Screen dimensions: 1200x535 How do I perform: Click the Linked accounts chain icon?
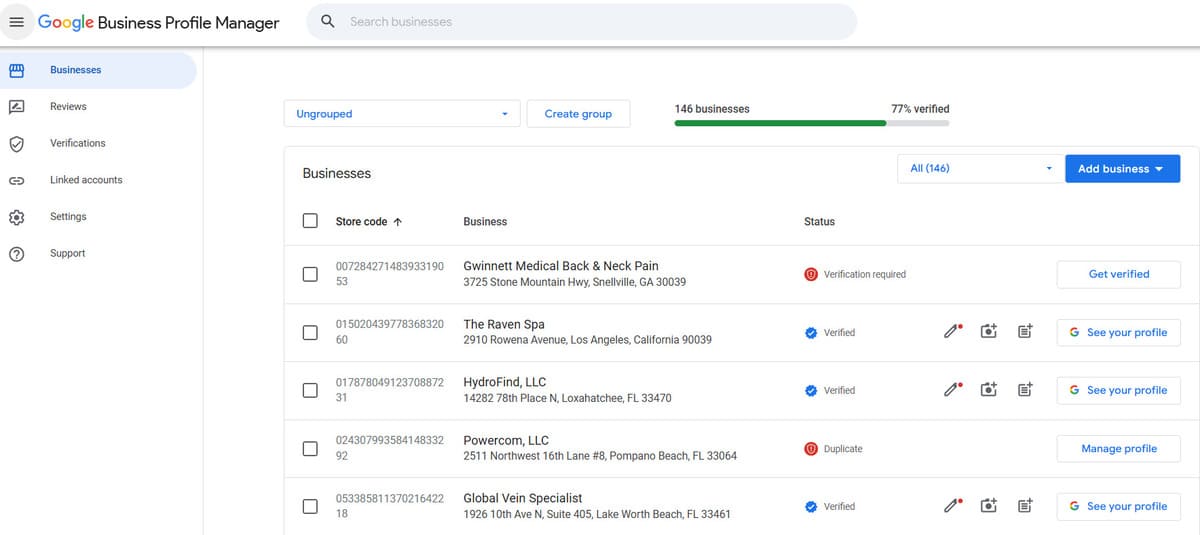tap(16, 180)
